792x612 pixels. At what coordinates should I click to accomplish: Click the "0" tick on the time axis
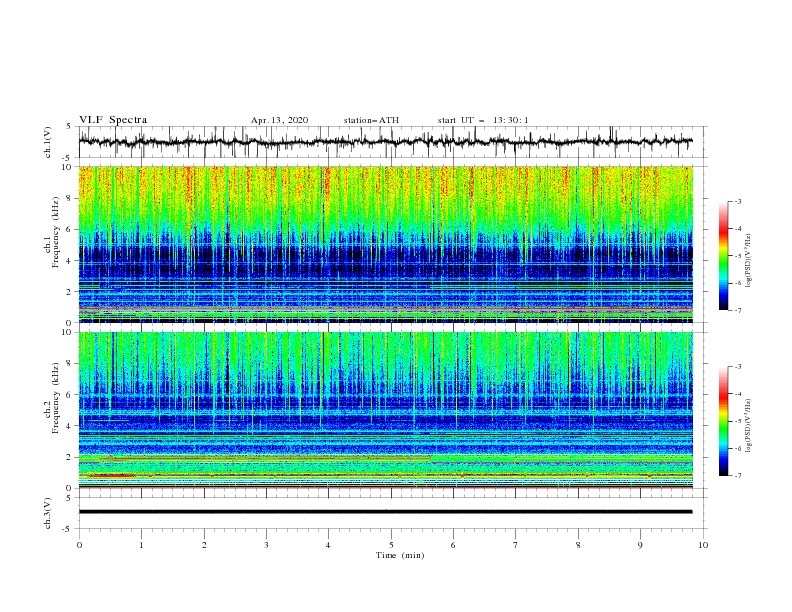[x=79, y=545]
